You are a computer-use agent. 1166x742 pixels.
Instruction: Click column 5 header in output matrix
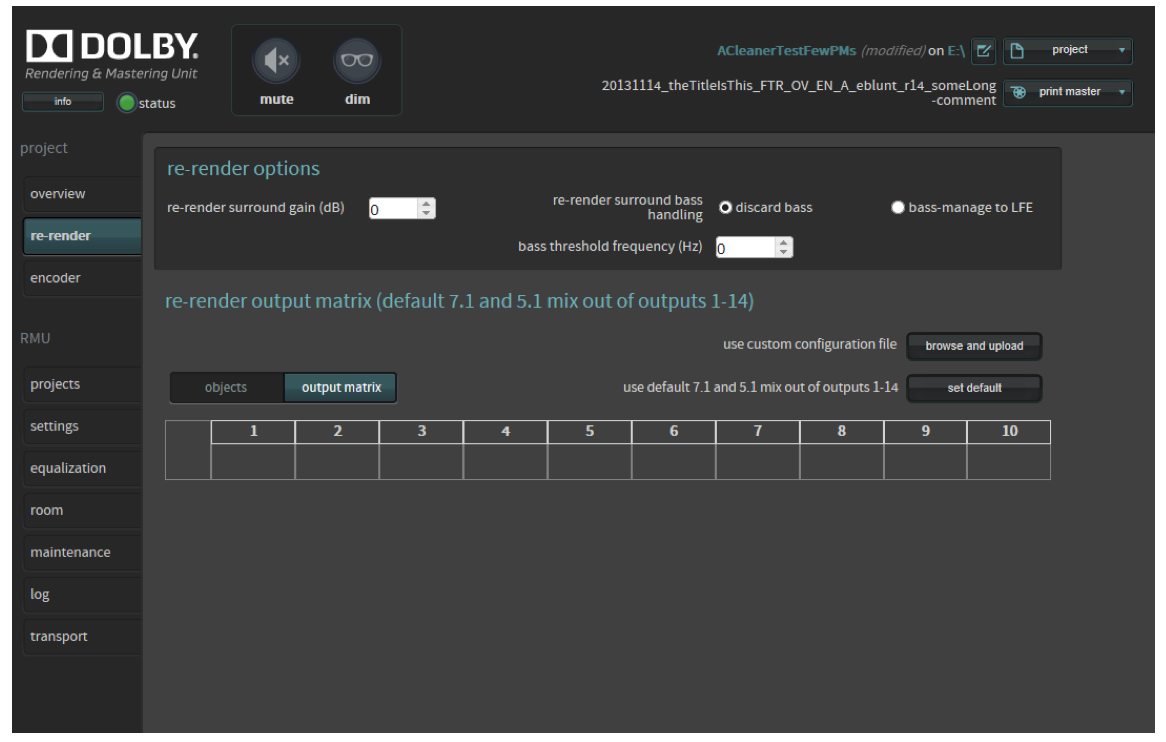tap(590, 431)
